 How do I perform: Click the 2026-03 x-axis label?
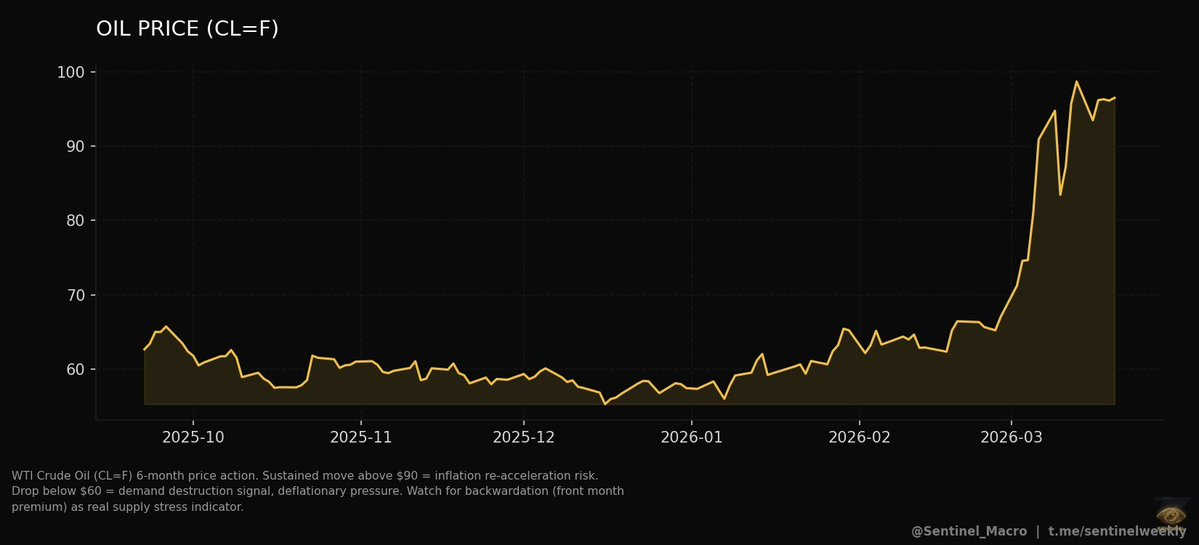(1011, 438)
